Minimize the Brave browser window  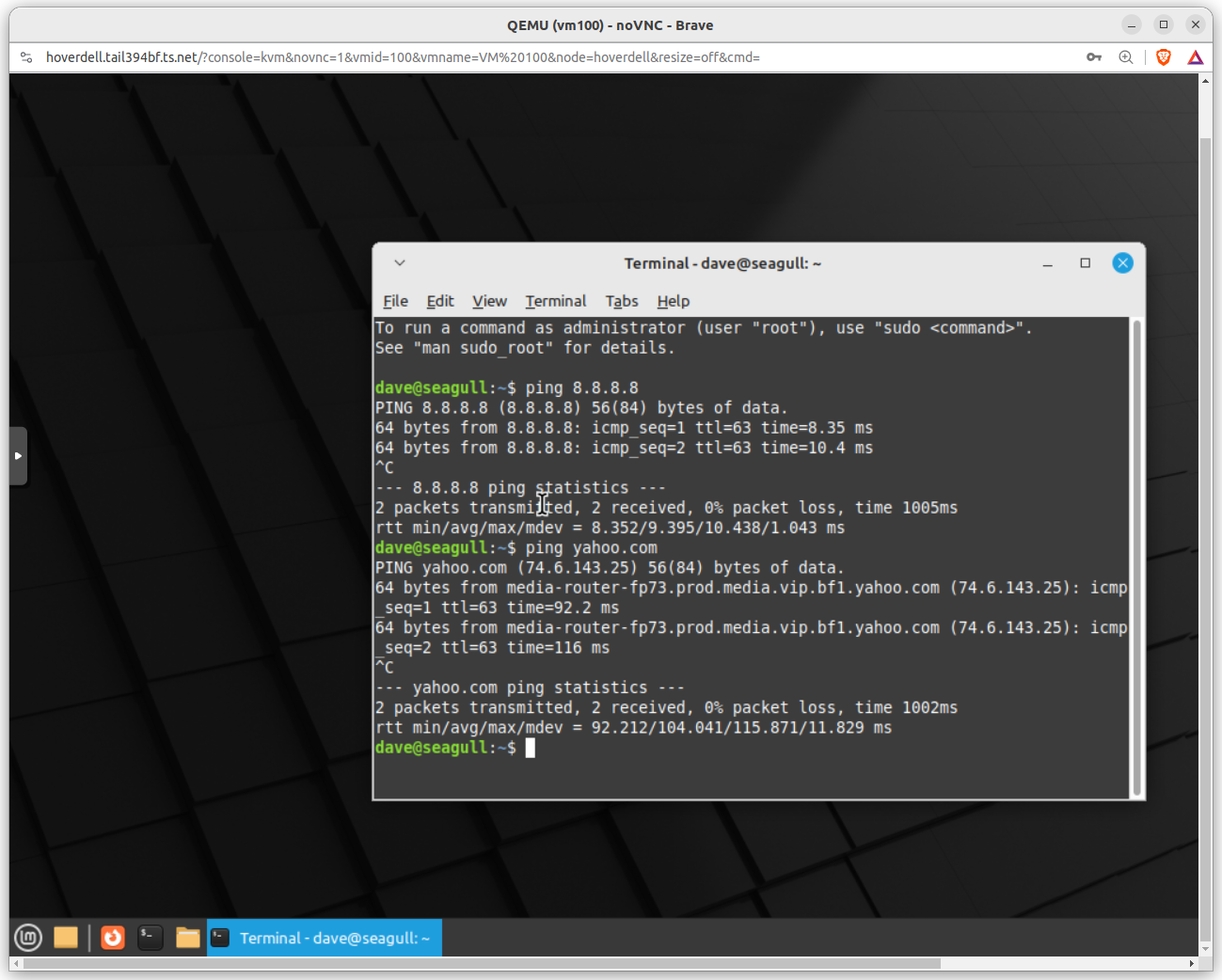tap(1132, 24)
